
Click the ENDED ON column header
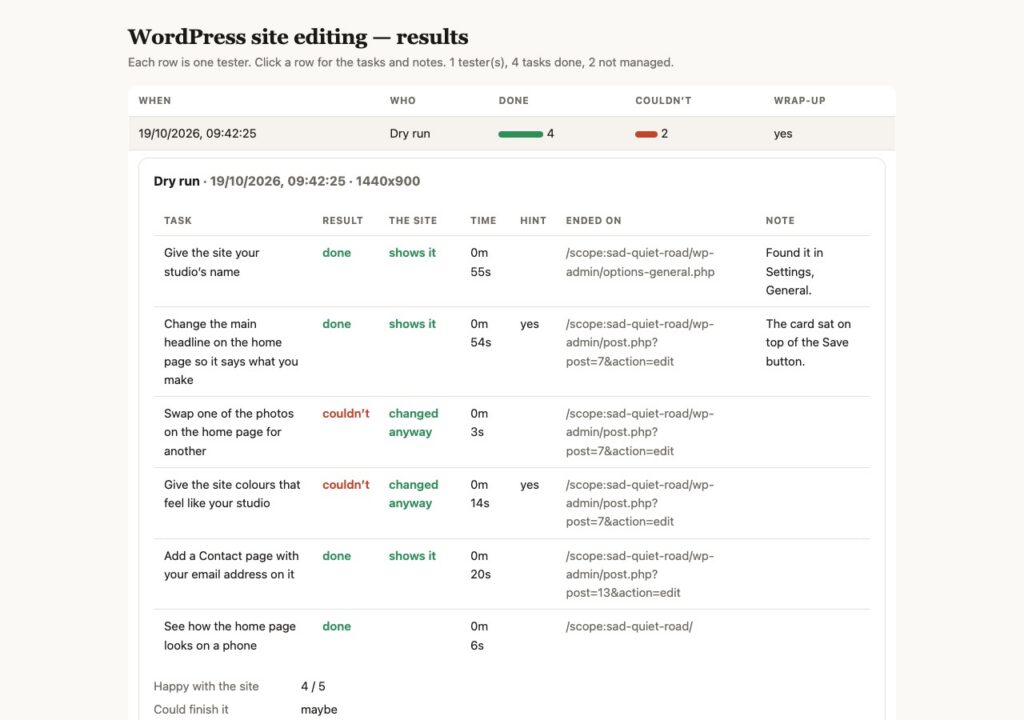593,221
